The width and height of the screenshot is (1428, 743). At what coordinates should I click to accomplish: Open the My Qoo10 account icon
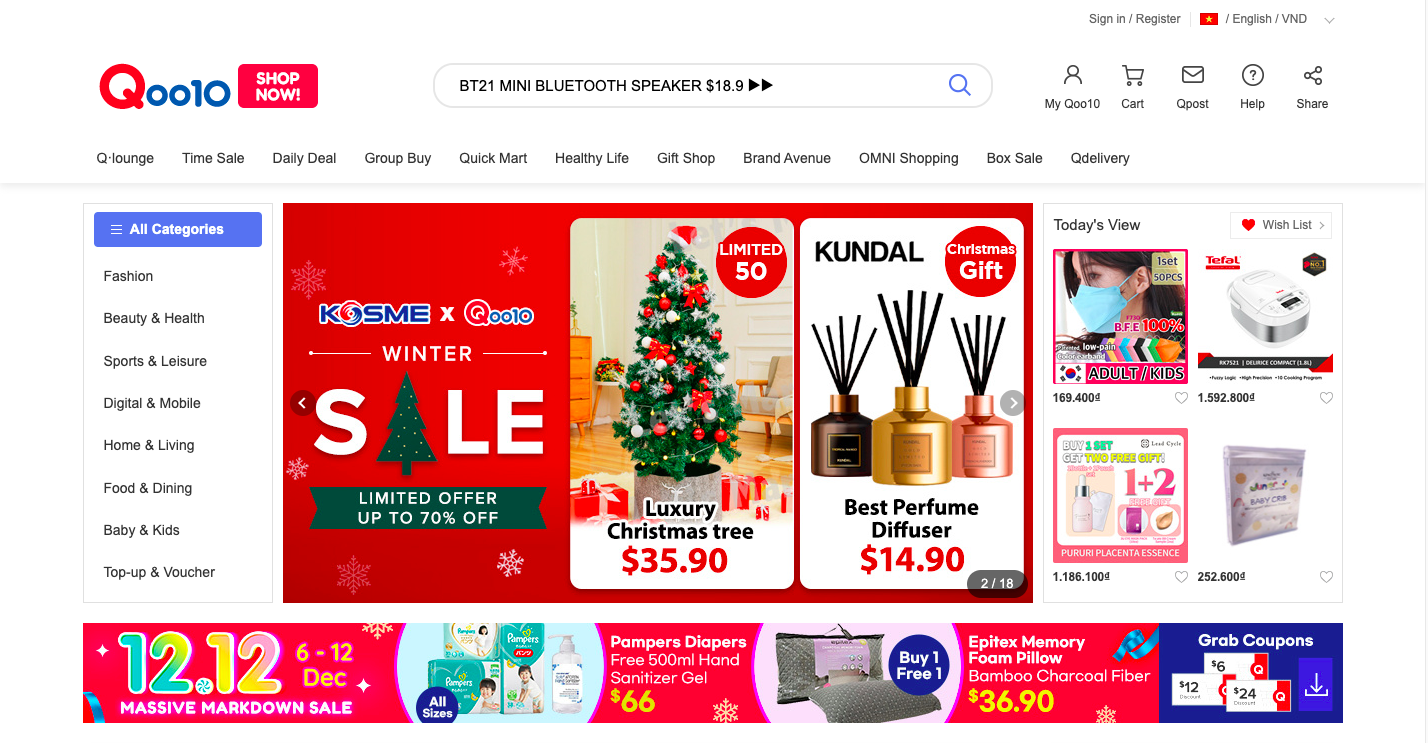click(x=1072, y=76)
